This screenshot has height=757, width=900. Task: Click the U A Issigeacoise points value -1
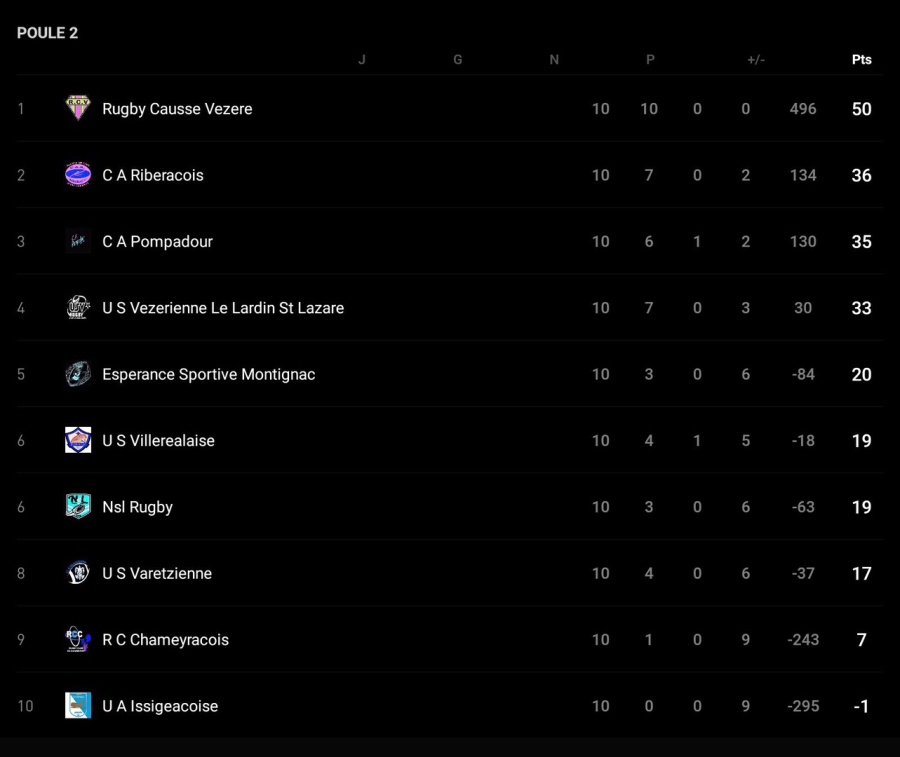point(861,706)
